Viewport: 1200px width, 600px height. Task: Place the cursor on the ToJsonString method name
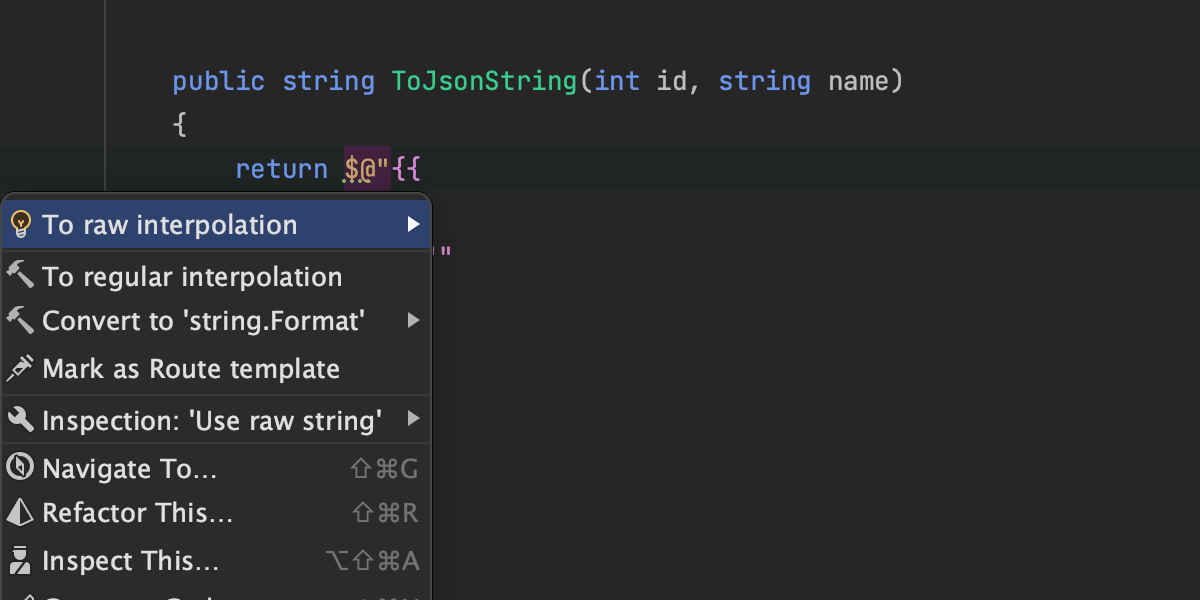click(484, 81)
